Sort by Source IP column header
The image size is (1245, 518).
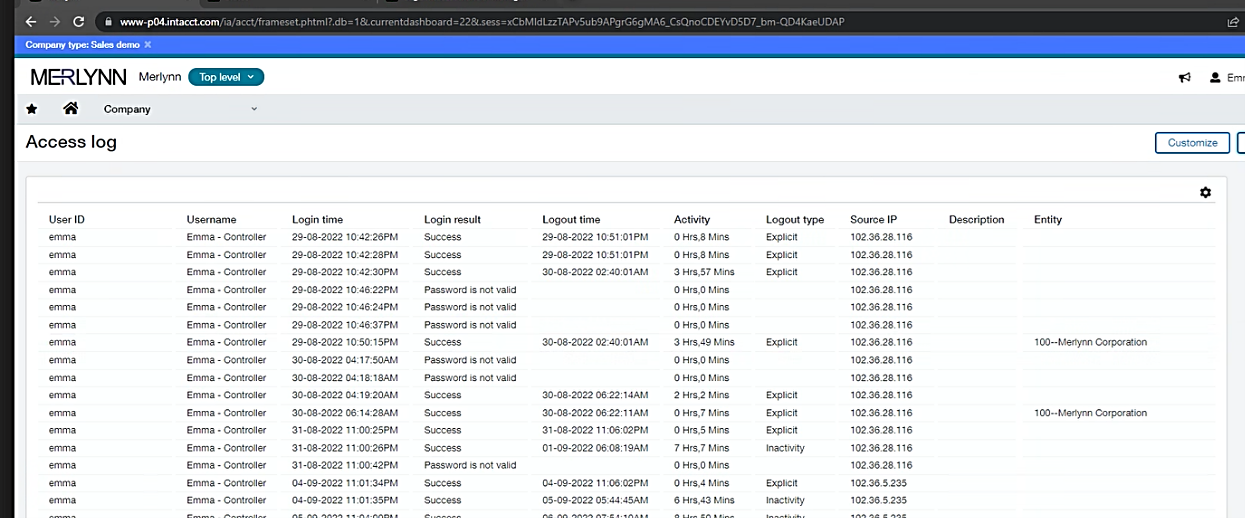tap(874, 219)
